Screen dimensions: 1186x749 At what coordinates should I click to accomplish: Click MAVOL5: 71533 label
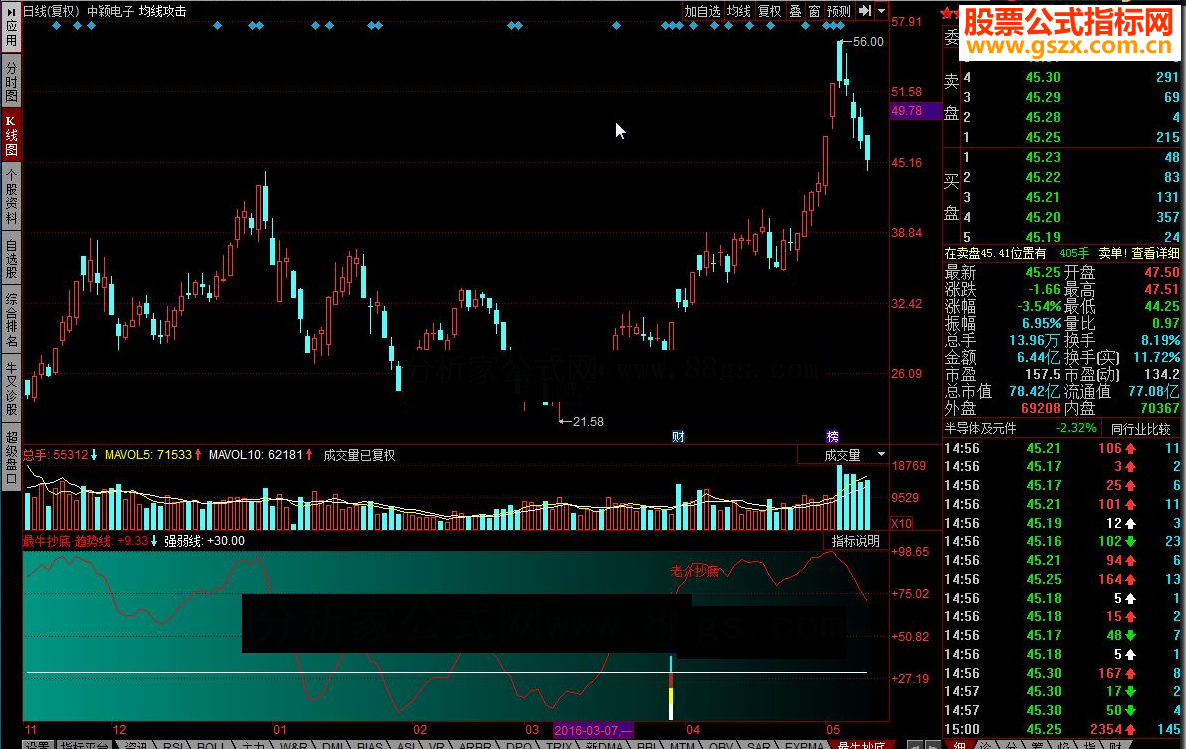pos(148,455)
